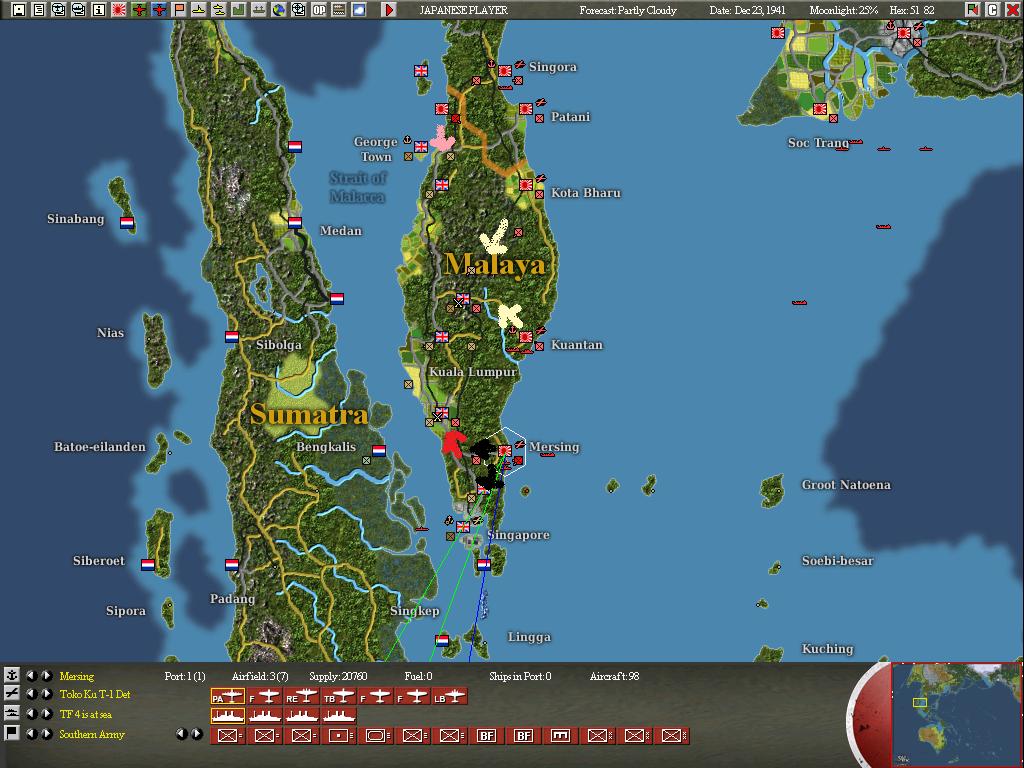This screenshot has width=1024, height=768.
Task: Click the cloud weather toolbar icon
Action: [359, 10]
